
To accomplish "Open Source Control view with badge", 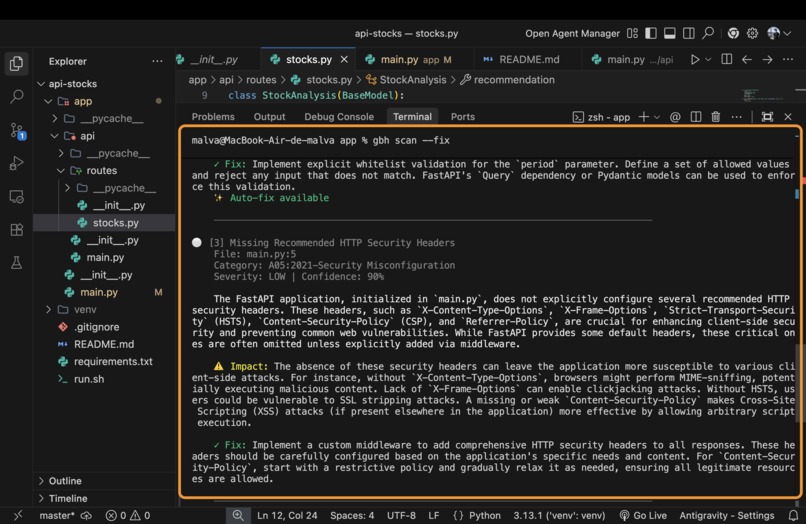I will tap(17, 131).
